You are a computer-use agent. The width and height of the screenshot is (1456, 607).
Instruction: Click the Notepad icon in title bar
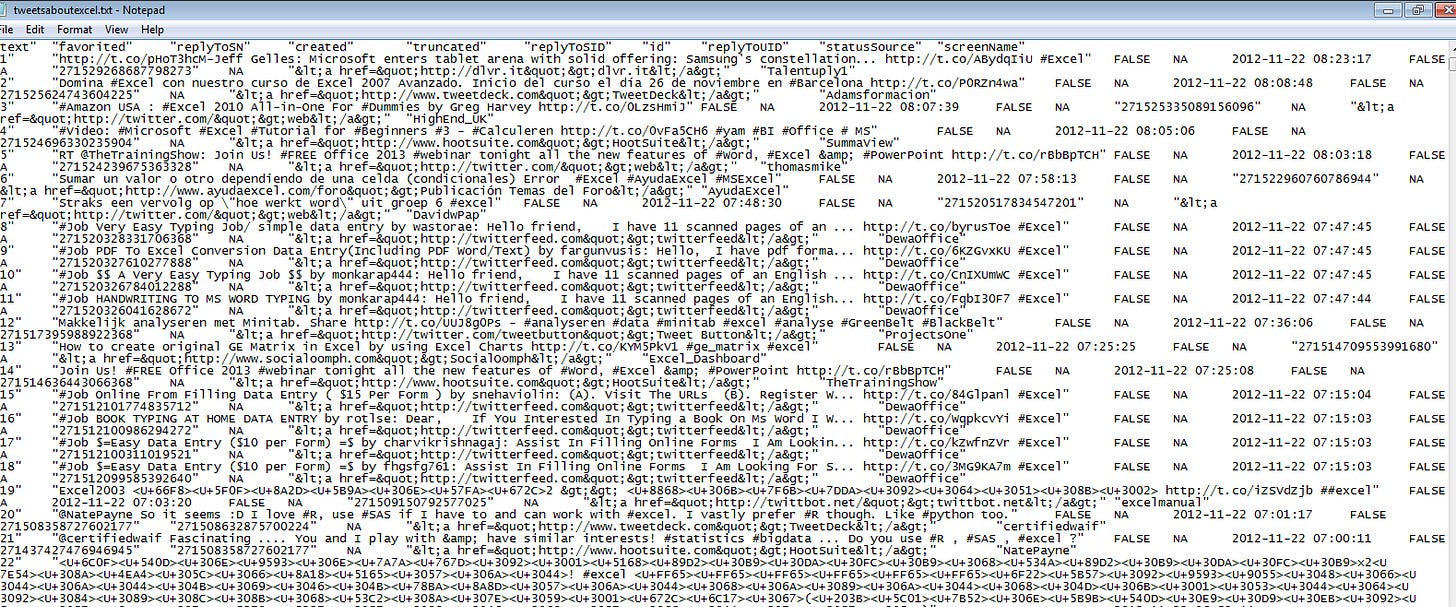point(3,9)
